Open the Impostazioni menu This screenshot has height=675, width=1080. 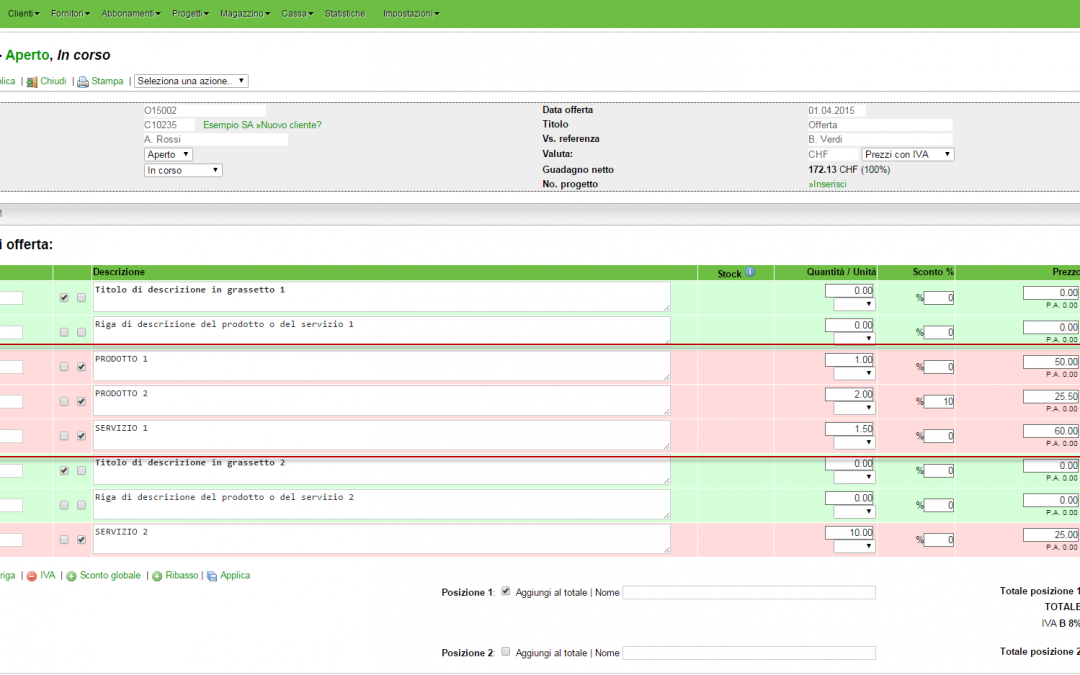(x=410, y=14)
